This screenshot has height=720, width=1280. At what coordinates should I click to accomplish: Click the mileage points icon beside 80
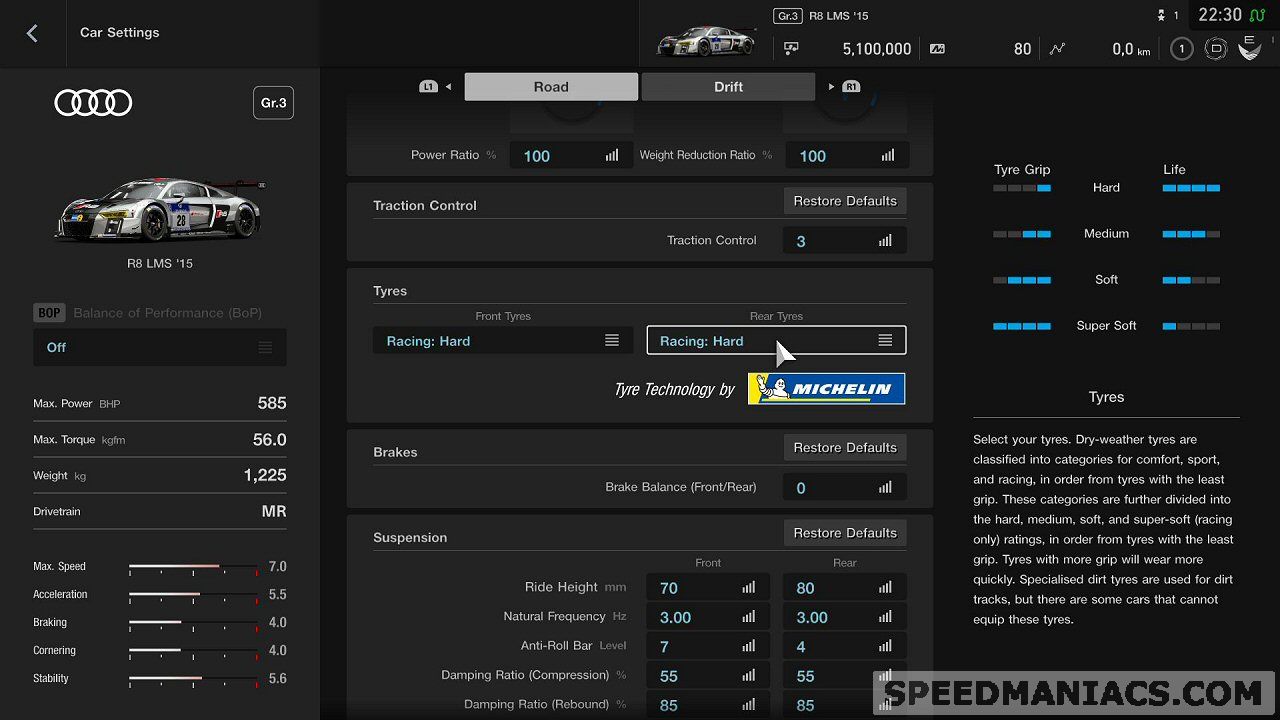[x=937, y=48]
